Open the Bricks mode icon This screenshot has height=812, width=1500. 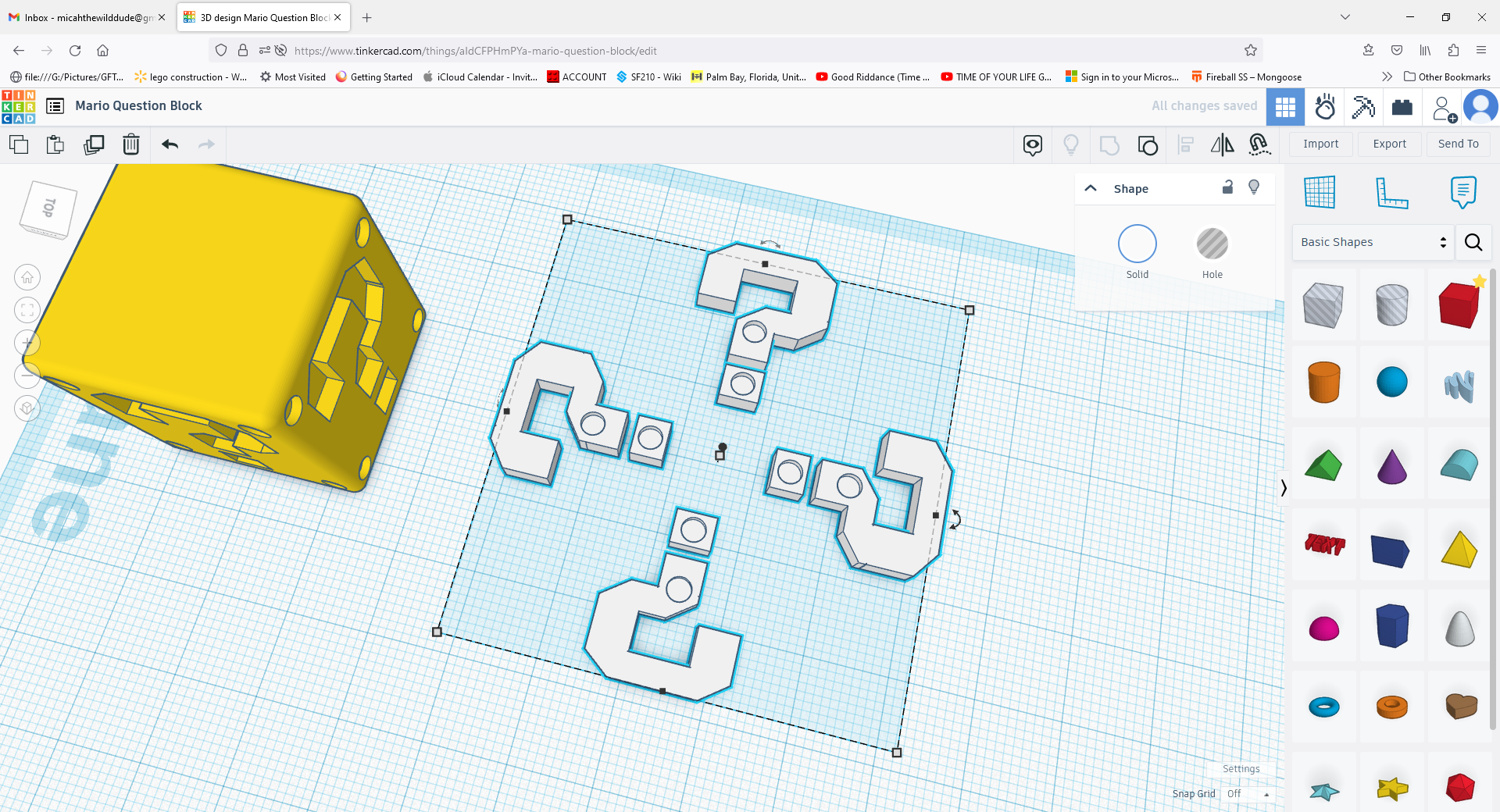click(x=1402, y=107)
